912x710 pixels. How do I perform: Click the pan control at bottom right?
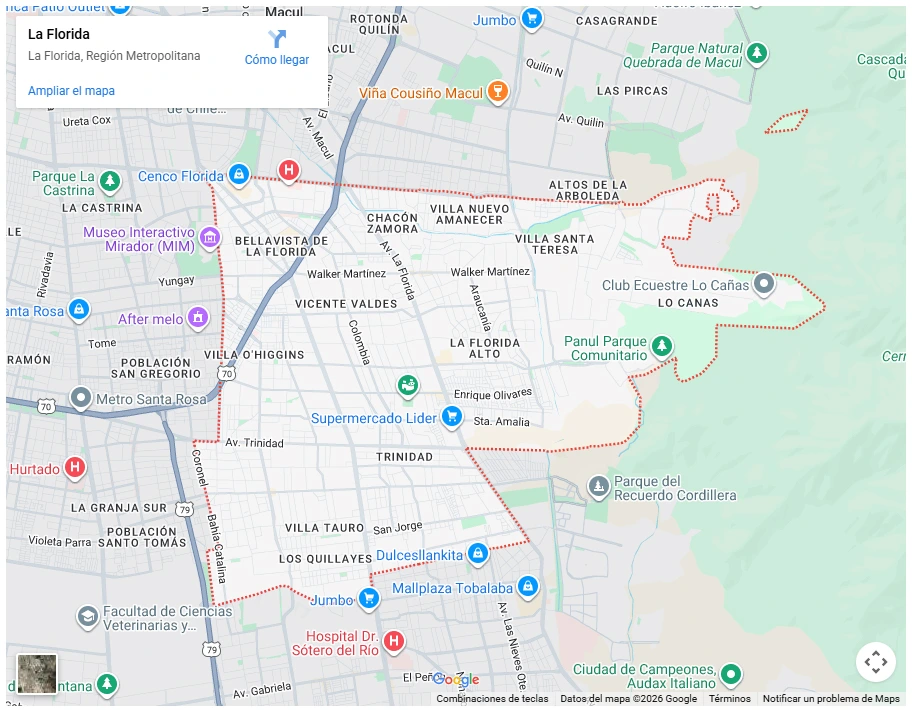pos(876,662)
